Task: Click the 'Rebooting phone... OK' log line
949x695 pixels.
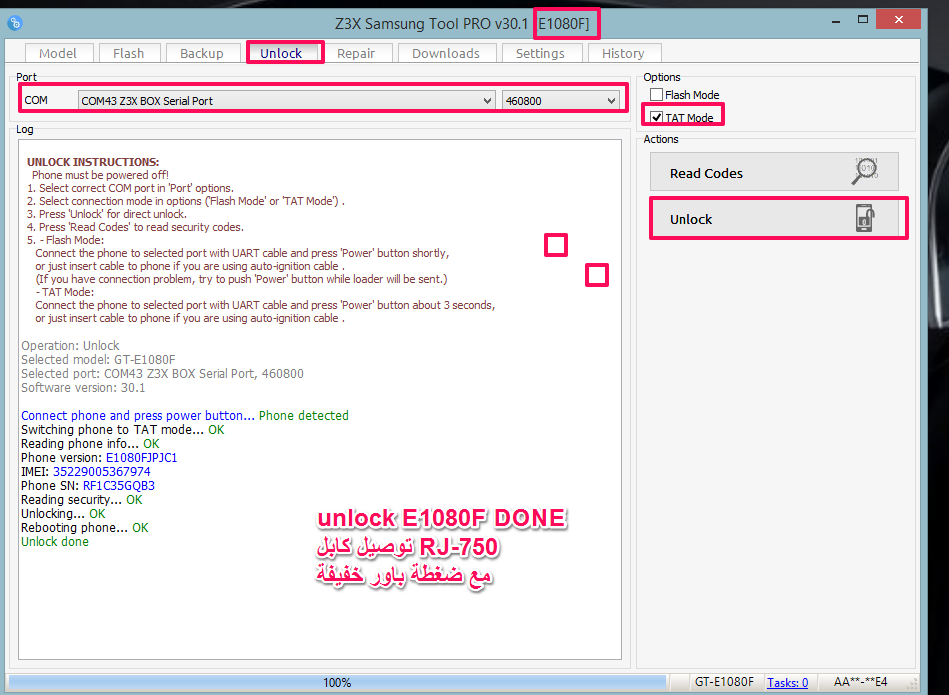Action: (x=85, y=528)
